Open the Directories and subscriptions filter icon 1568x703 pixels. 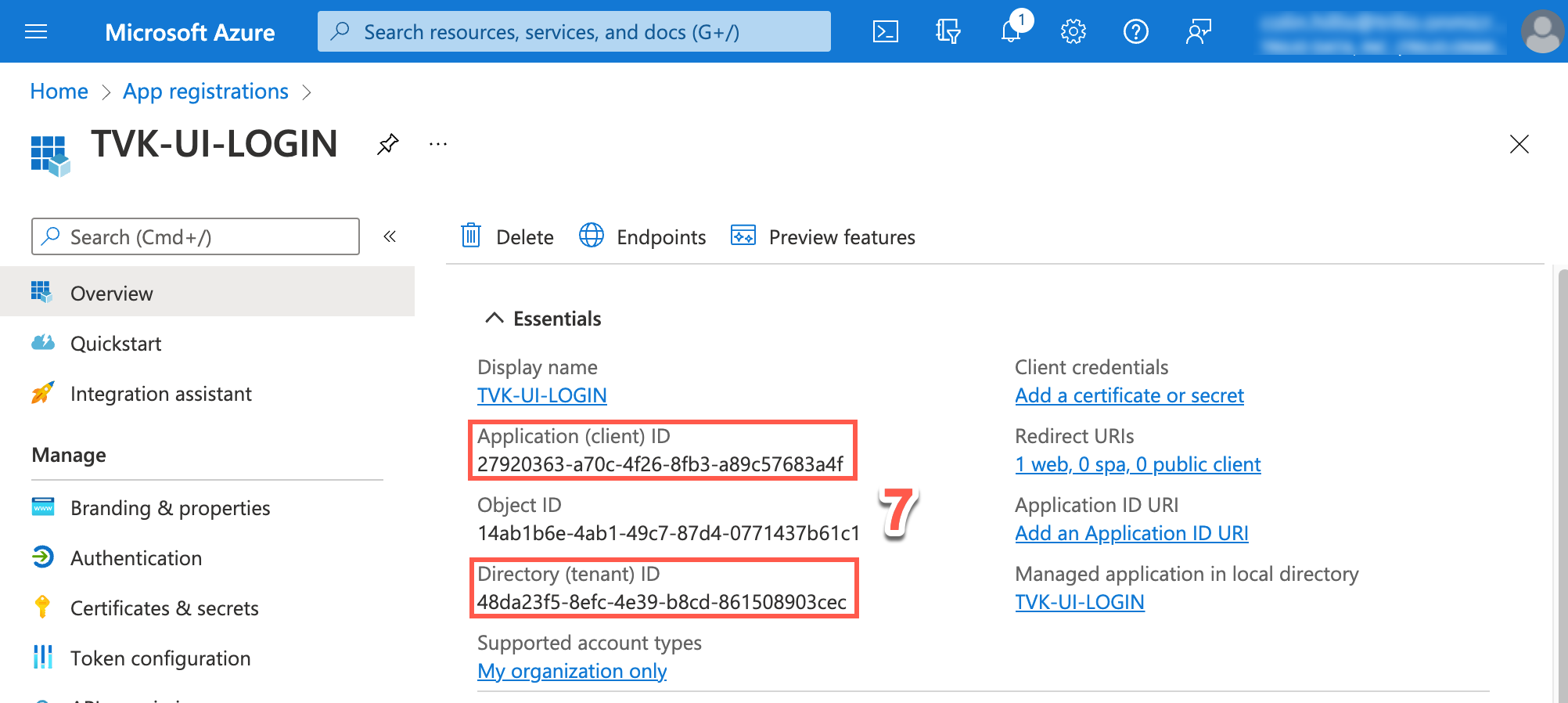coord(948,31)
